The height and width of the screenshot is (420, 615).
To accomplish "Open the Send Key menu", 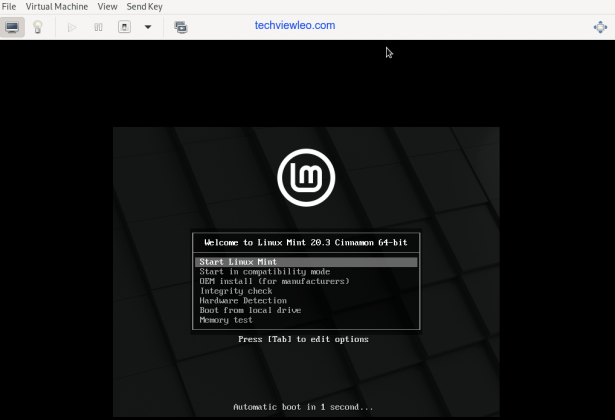I will click(144, 7).
